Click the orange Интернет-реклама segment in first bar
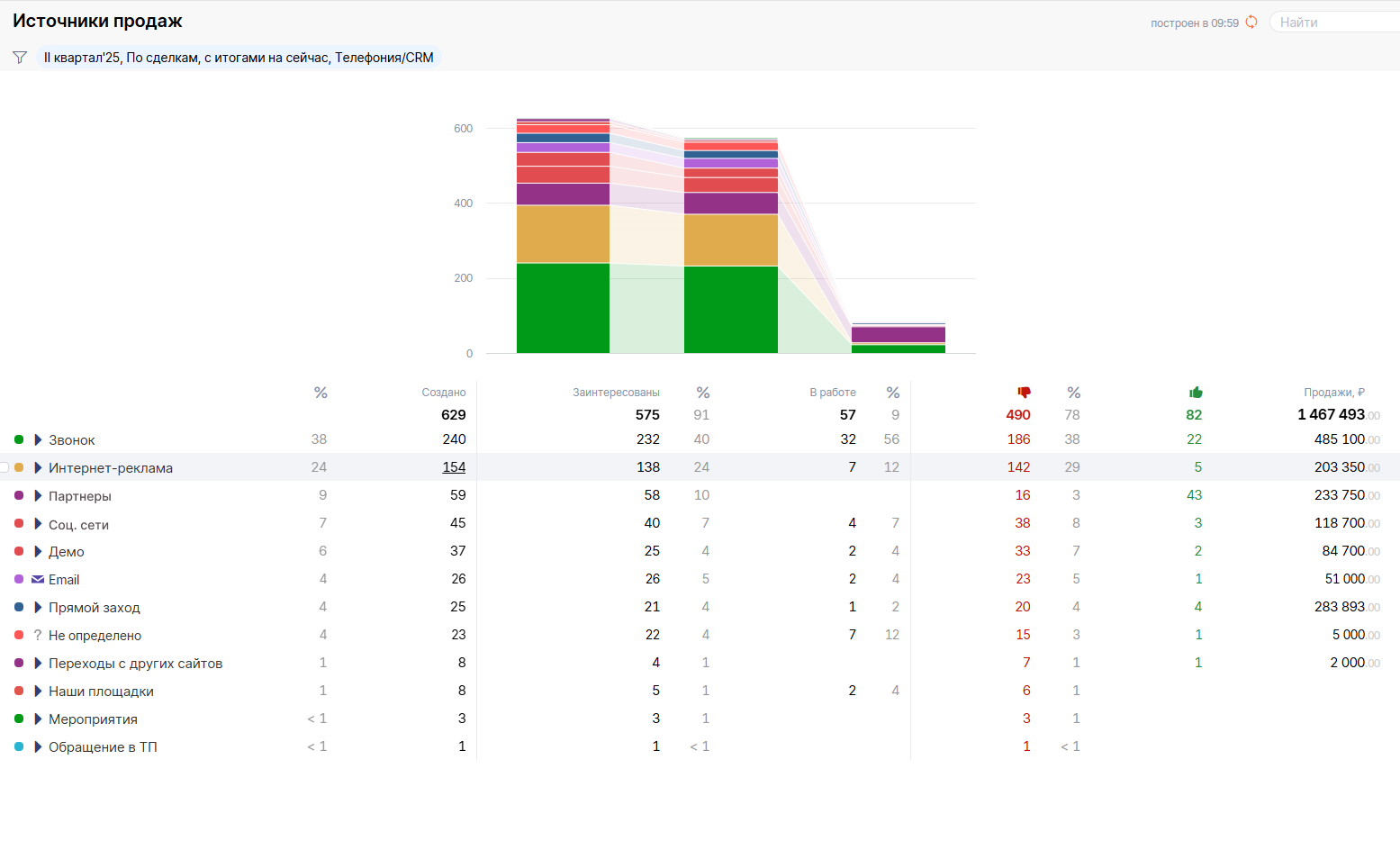 [x=563, y=234]
